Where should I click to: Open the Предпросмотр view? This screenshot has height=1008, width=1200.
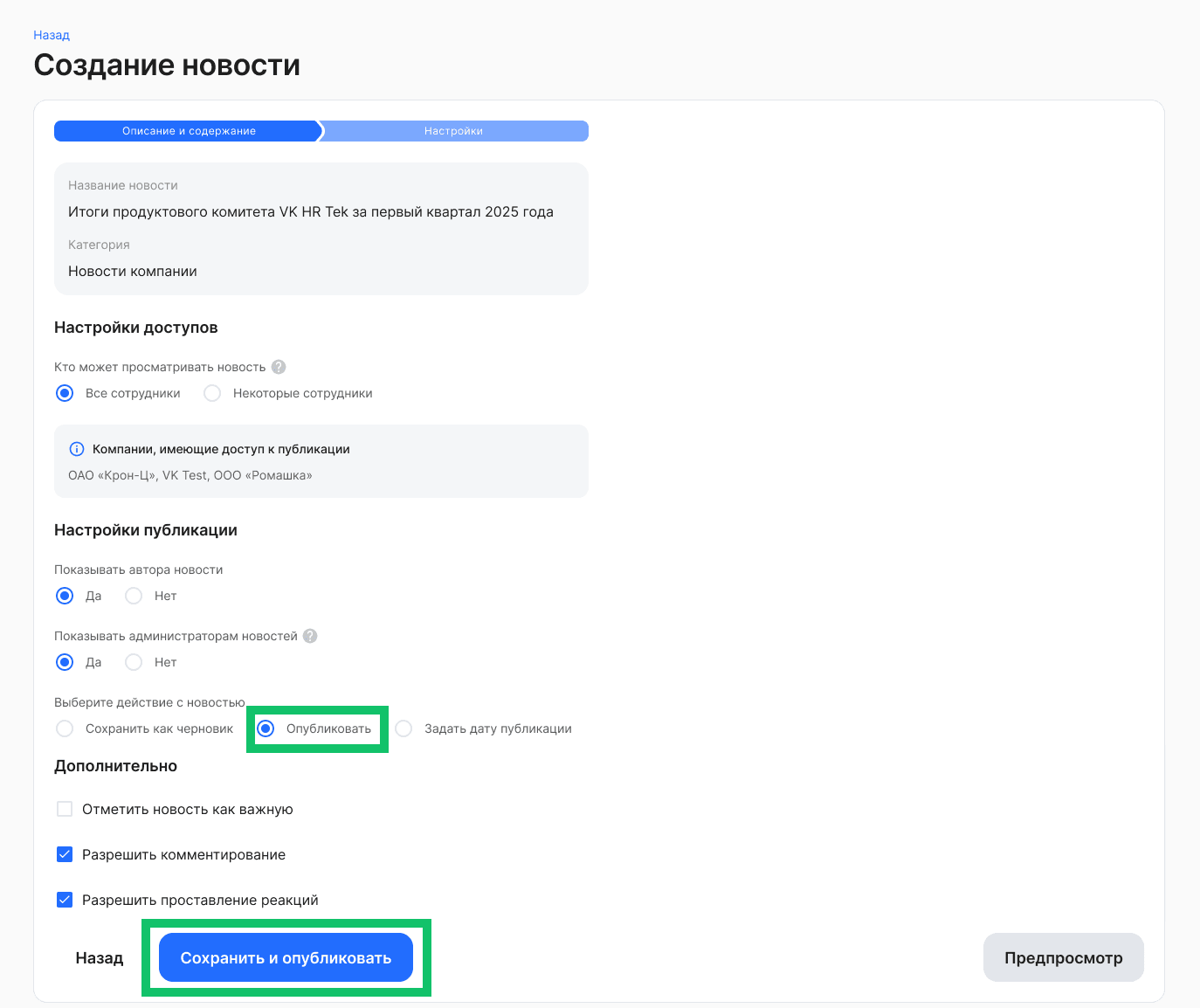tap(1063, 957)
